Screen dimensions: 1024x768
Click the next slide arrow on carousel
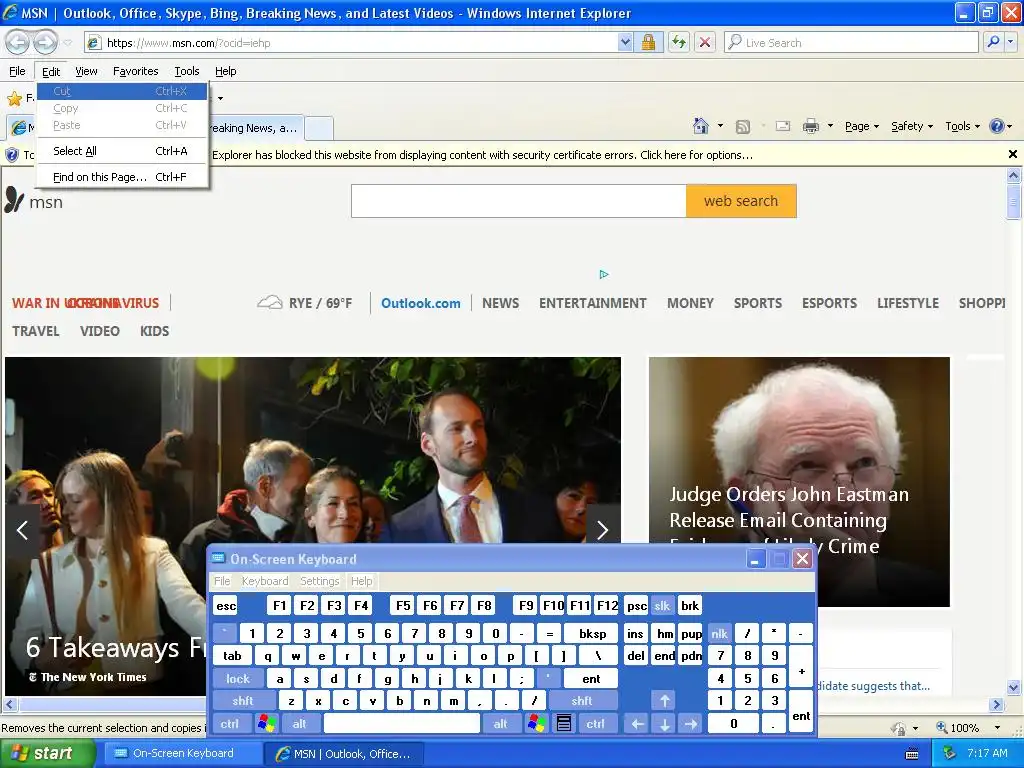[602, 530]
